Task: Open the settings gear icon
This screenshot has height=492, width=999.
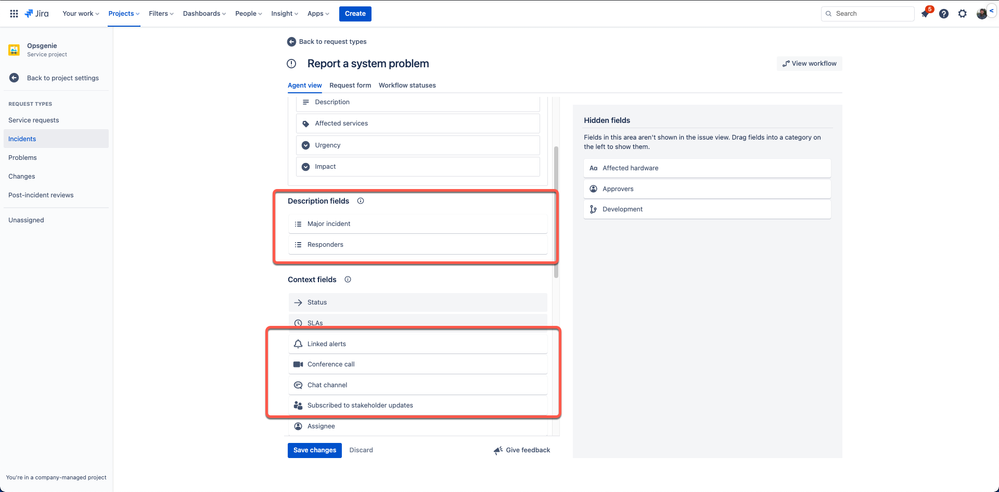Action: coord(962,13)
